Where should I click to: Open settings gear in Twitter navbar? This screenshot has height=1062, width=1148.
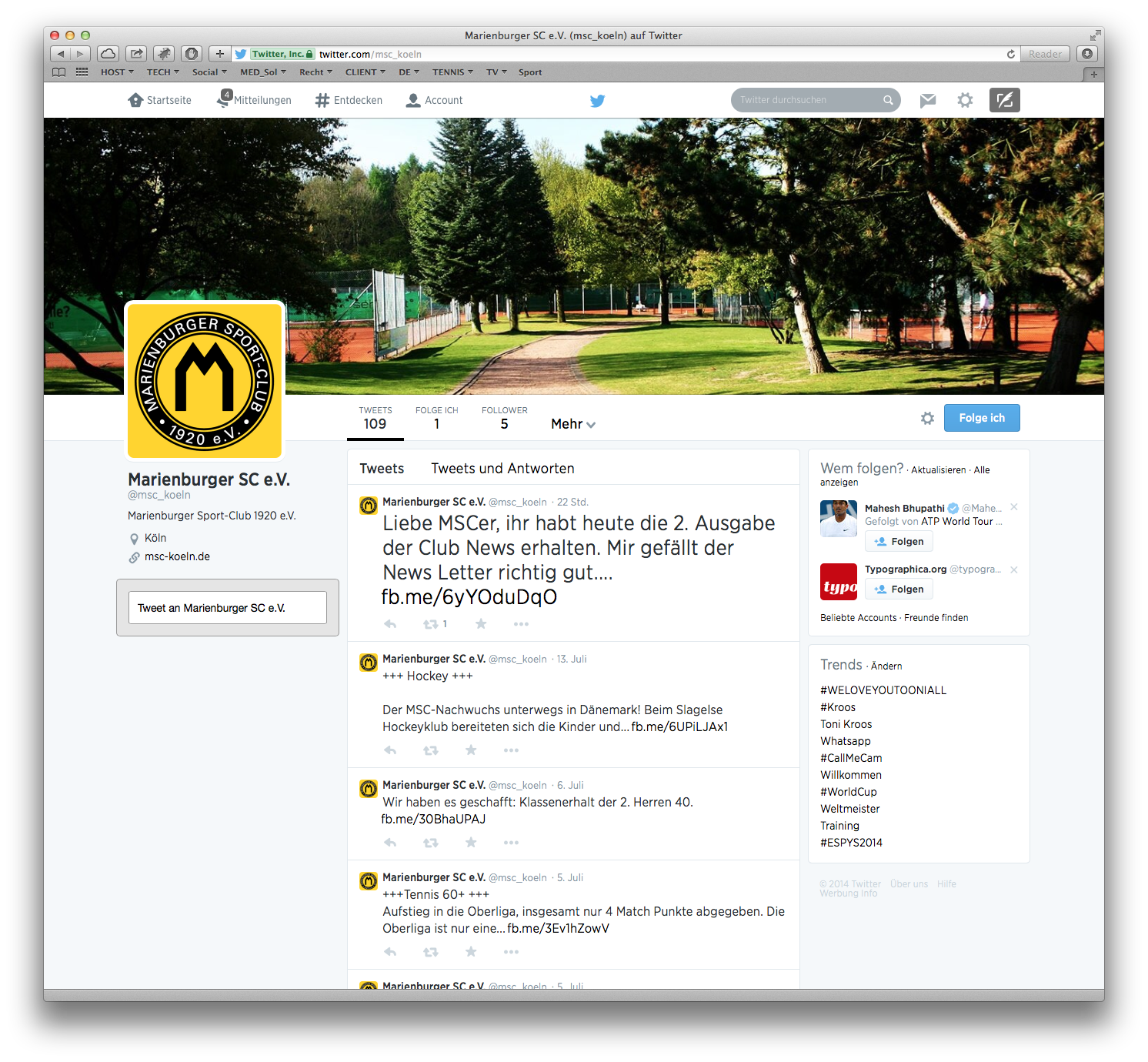965,100
